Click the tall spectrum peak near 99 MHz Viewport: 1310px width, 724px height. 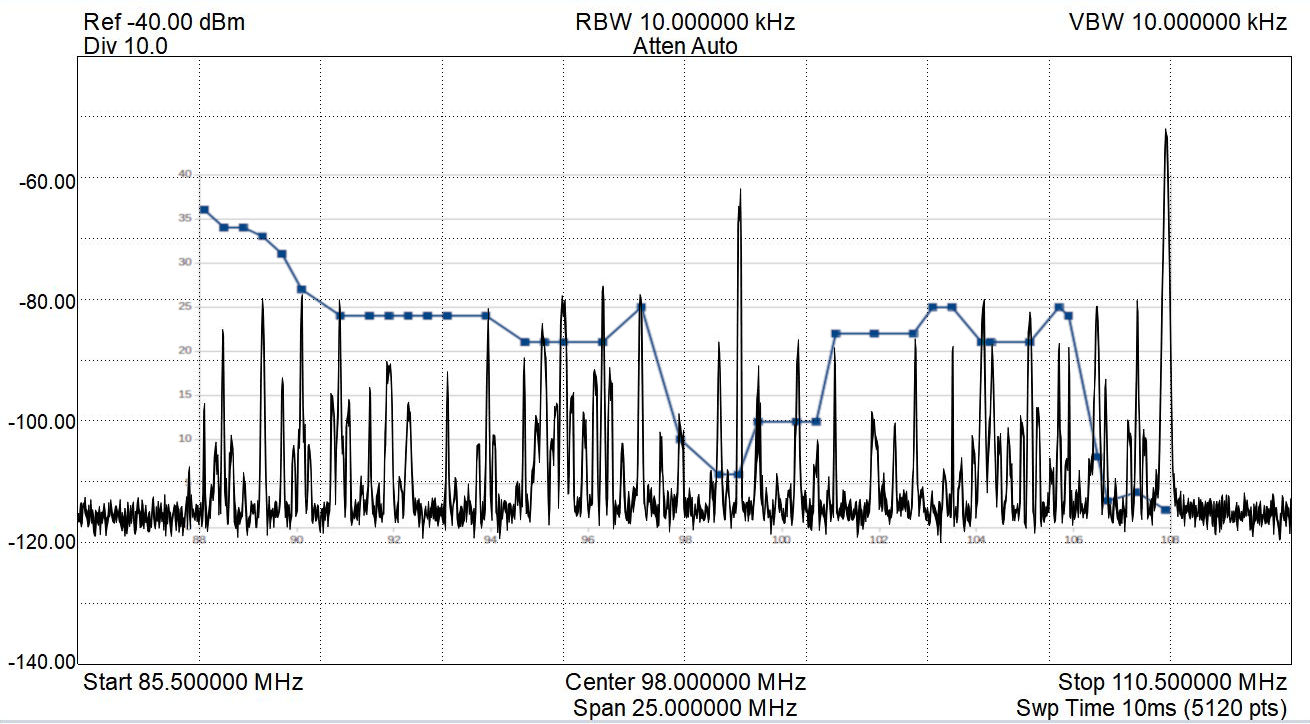tap(740, 192)
